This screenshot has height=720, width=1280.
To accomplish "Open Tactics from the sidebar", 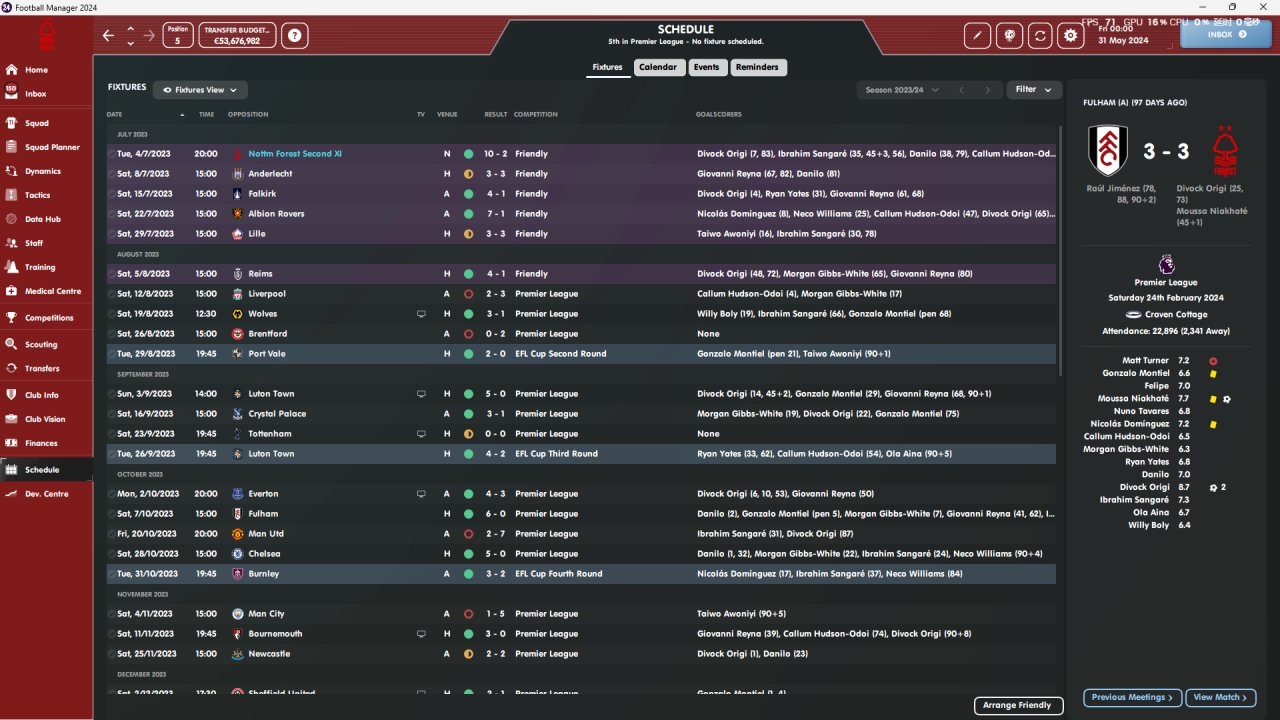I will coord(38,195).
